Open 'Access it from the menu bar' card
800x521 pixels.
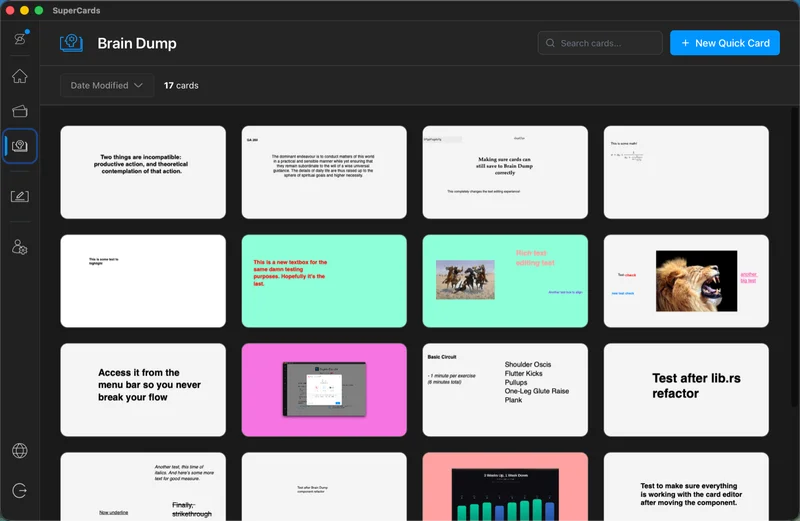click(143, 390)
